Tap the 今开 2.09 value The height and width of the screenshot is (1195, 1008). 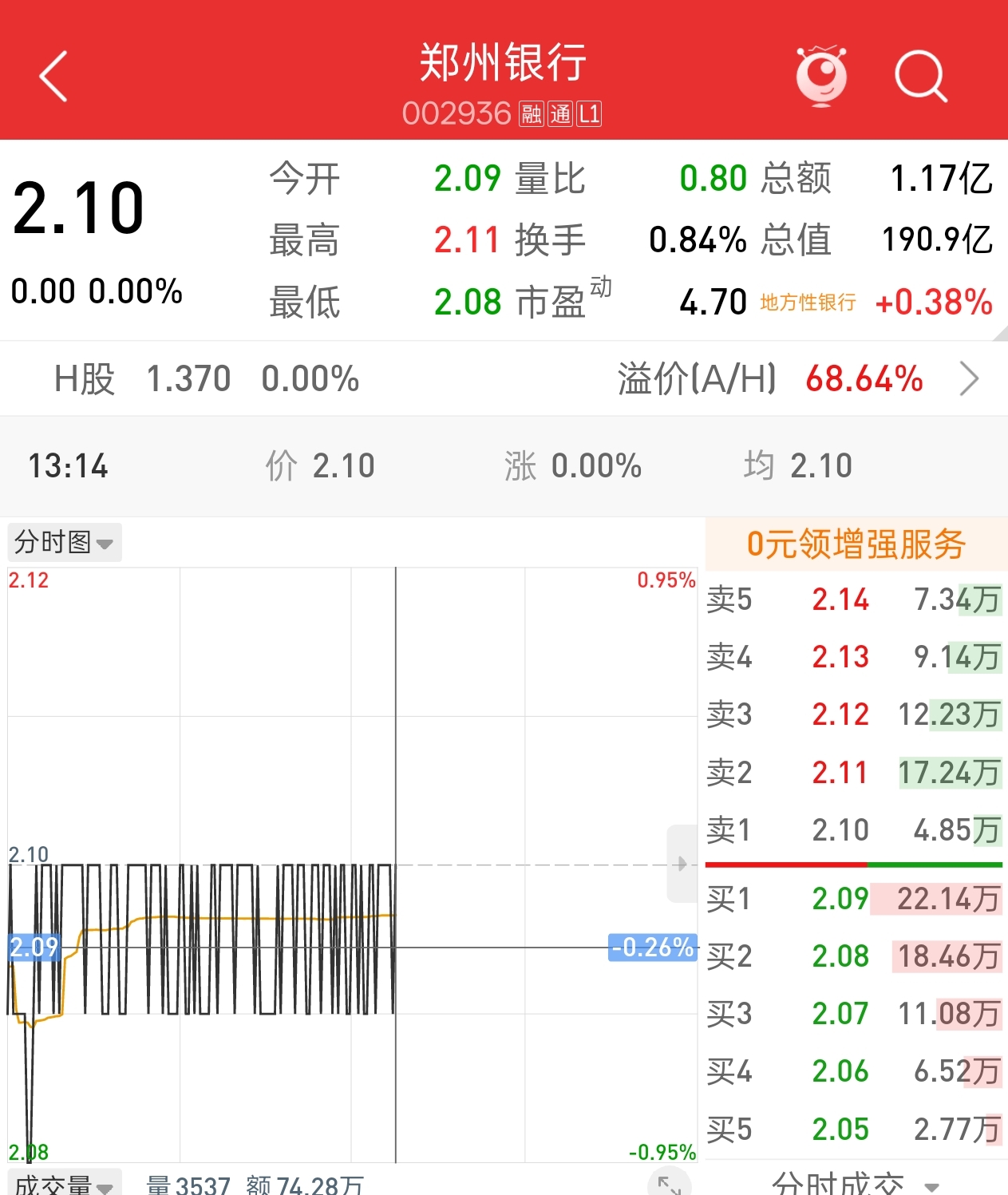click(467, 178)
